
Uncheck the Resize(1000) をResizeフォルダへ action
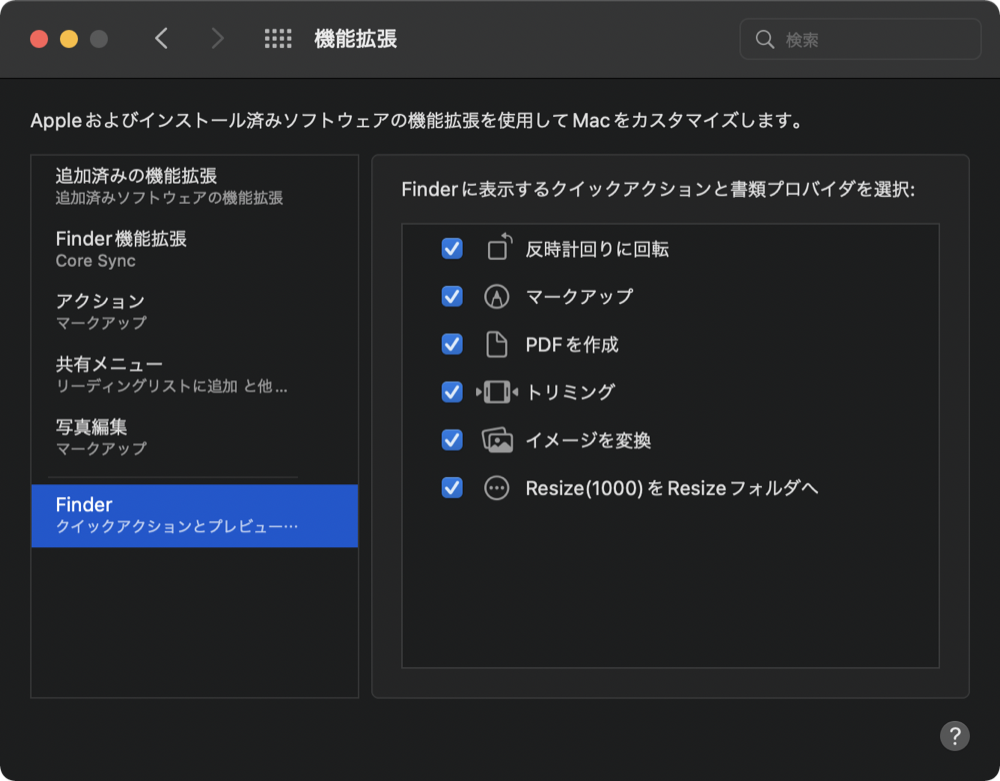pos(452,489)
